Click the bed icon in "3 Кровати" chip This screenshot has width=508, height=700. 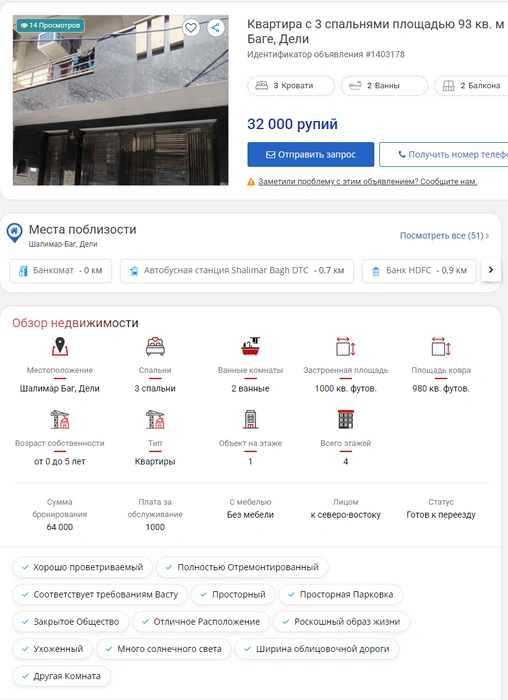click(x=262, y=85)
